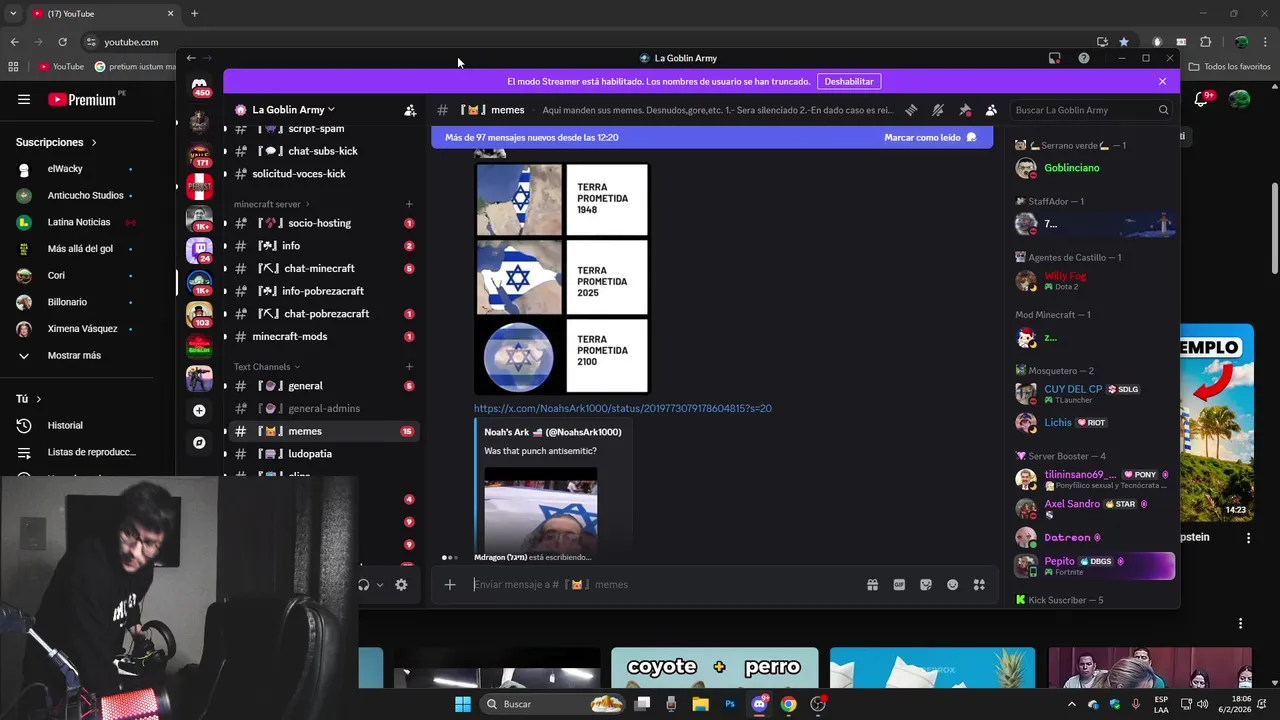Open the Axel Sandro member profile
The height and width of the screenshot is (720, 1280).
1095,509
